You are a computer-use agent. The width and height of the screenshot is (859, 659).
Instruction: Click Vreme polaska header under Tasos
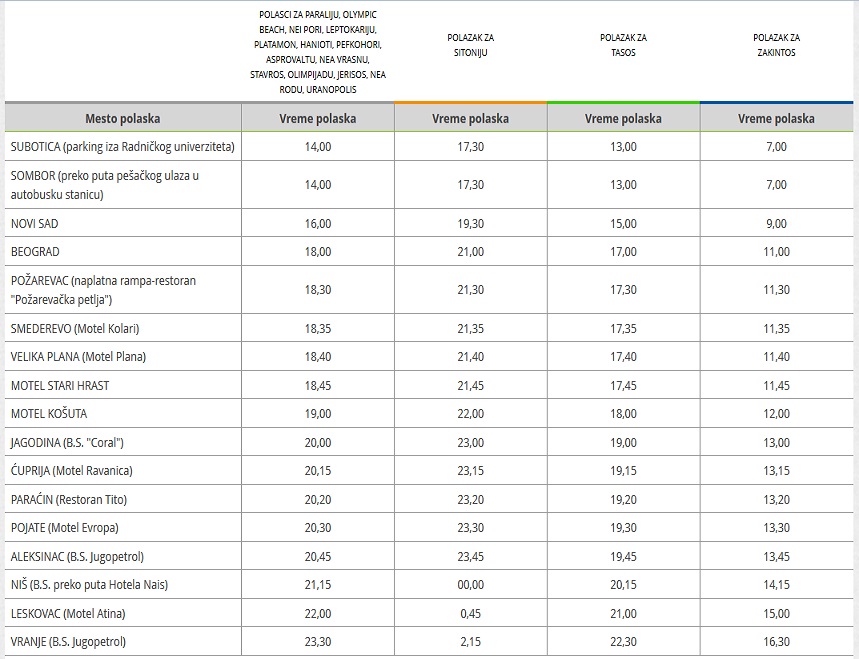pos(623,118)
